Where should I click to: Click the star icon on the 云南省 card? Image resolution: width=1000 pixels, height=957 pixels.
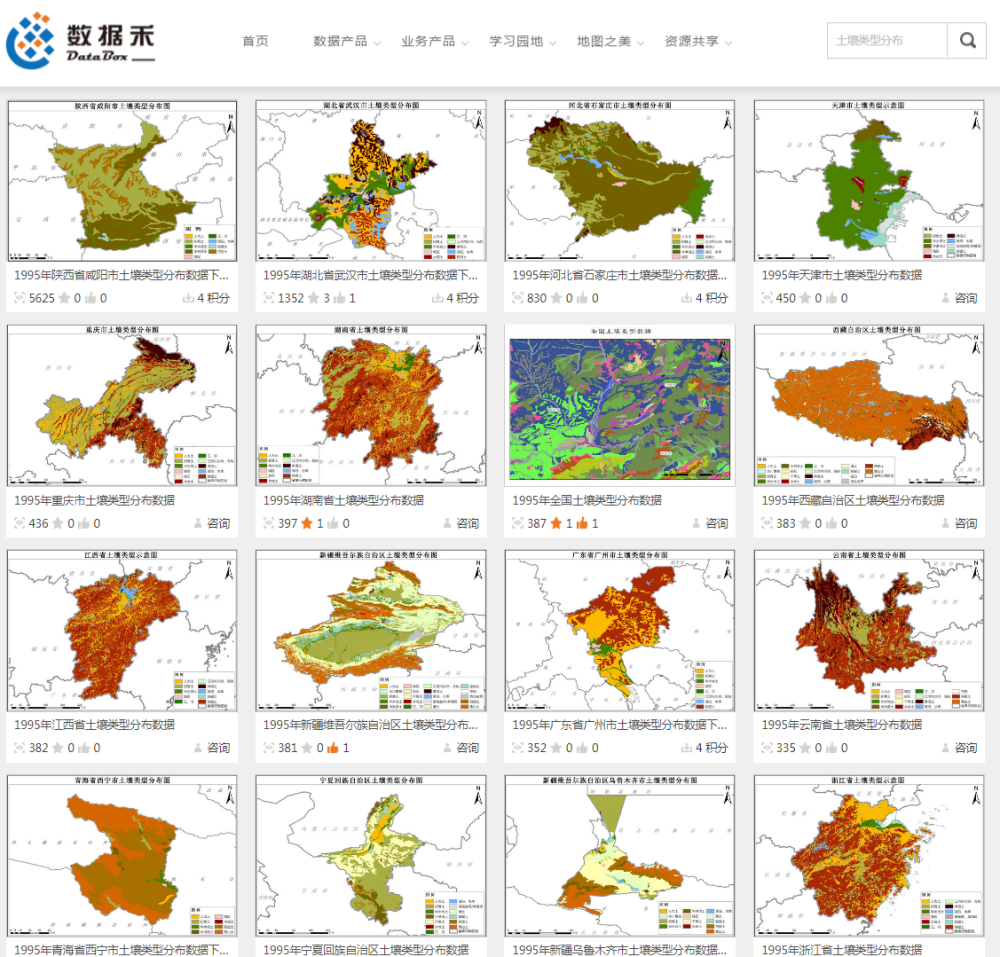point(805,748)
